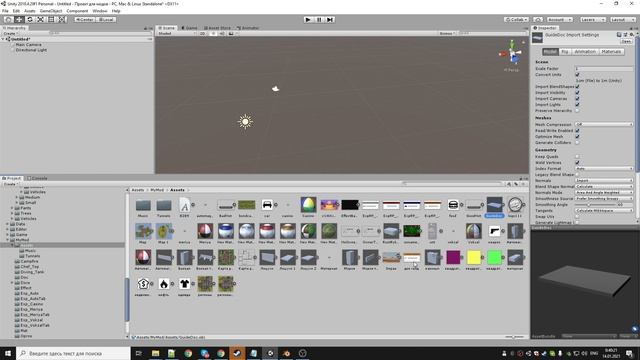The width and height of the screenshot is (640, 360).
Task: Click the sun light gizmo in scene
Action: [x=245, y=121]
